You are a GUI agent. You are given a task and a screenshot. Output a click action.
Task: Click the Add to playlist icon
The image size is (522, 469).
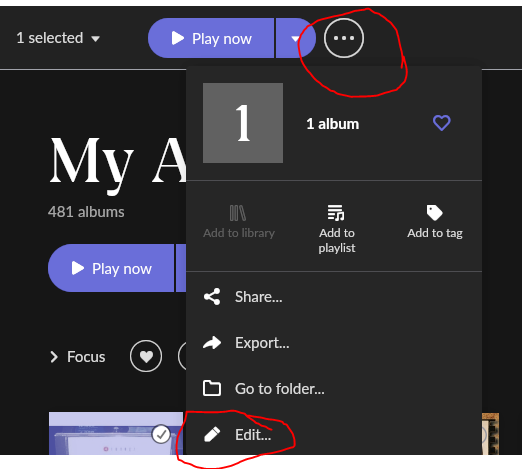click(x=336, y=213)
